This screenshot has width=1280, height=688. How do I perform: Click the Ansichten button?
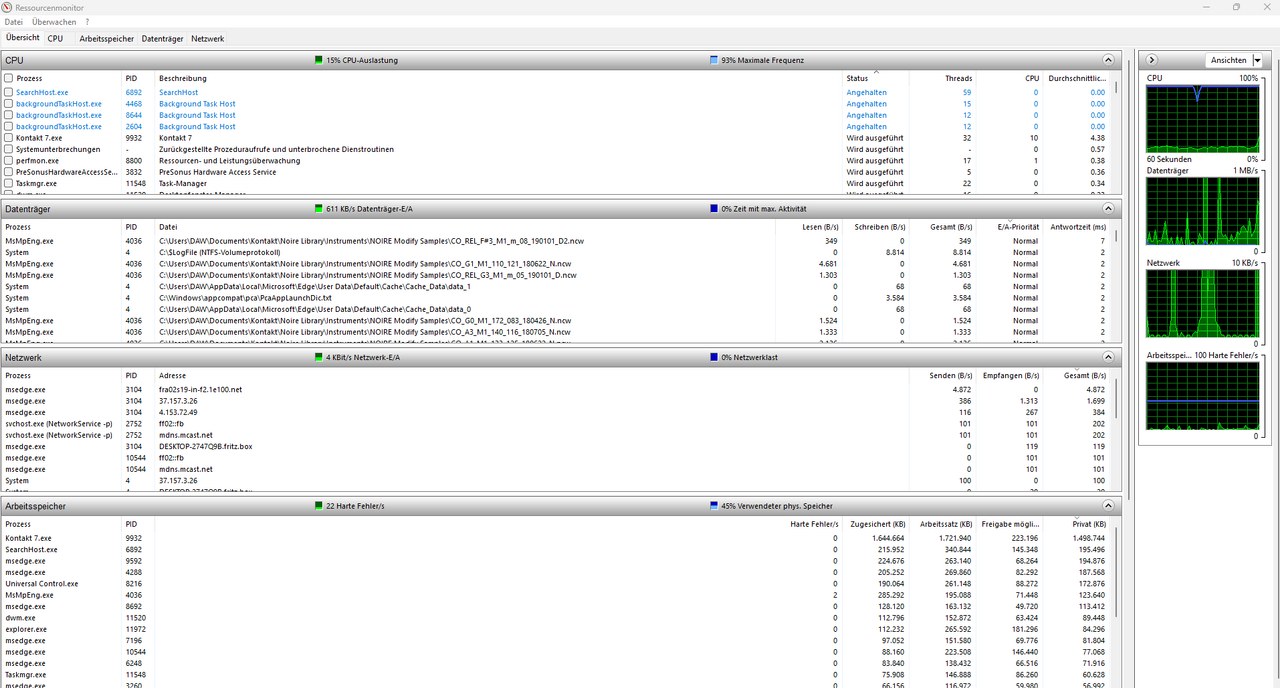[x=1228, y=60]
